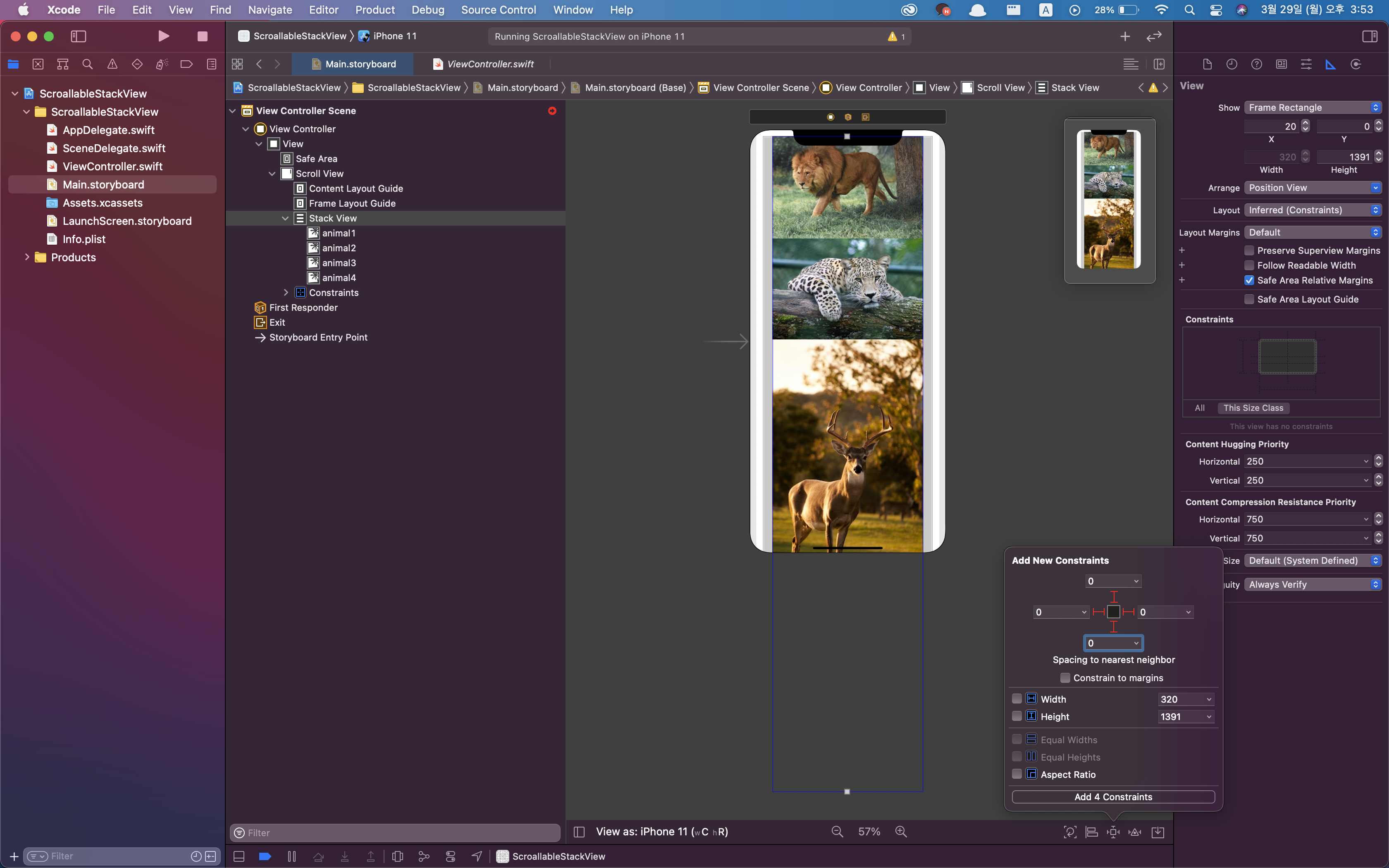1389x868 pixels.
Task: Click the Embed In icon
Action: 1157,832
